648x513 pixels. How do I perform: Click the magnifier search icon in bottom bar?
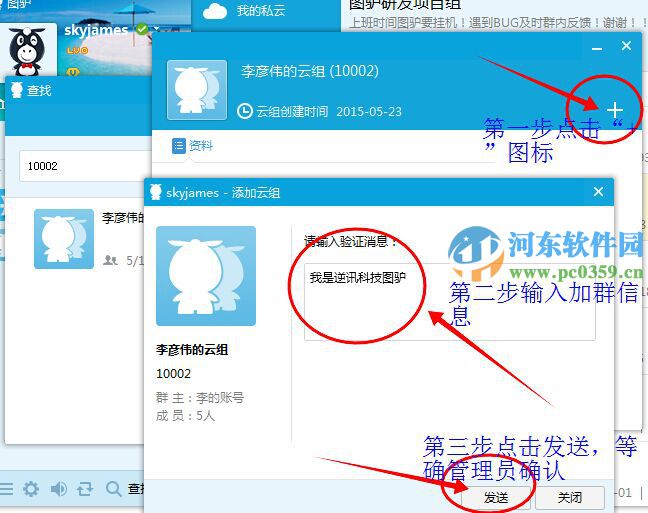click(113, 489)
